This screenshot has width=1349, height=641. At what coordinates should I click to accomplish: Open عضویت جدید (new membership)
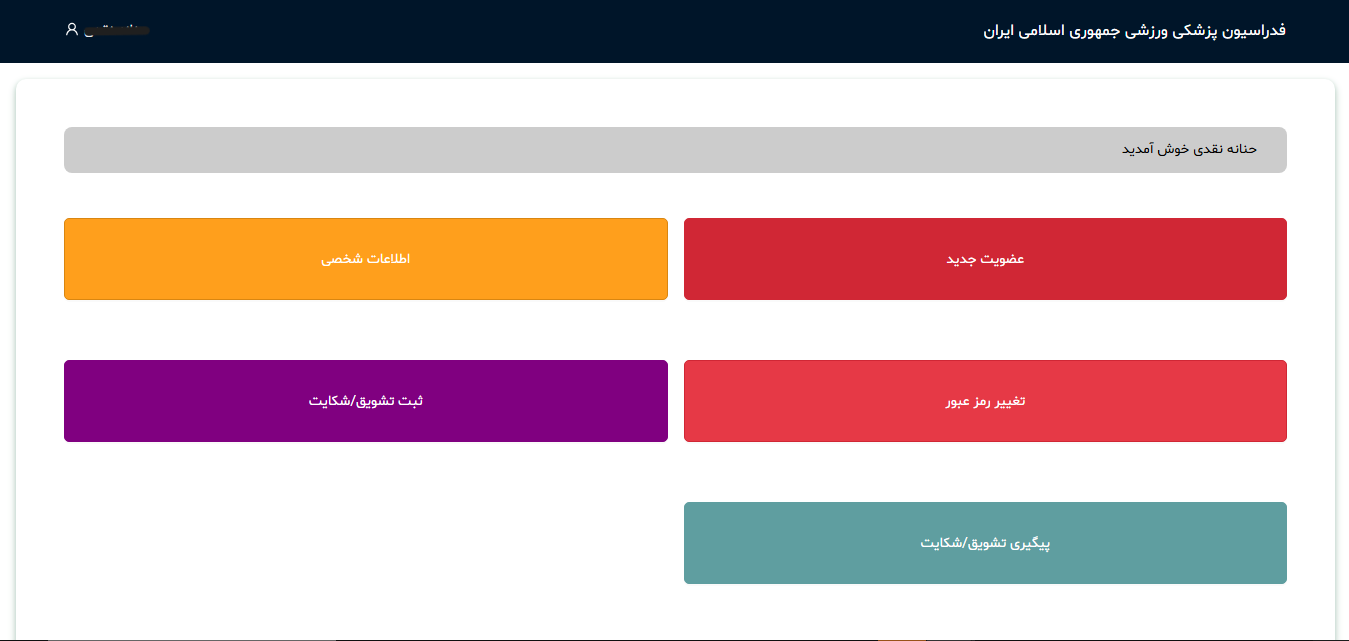(985, 259)
